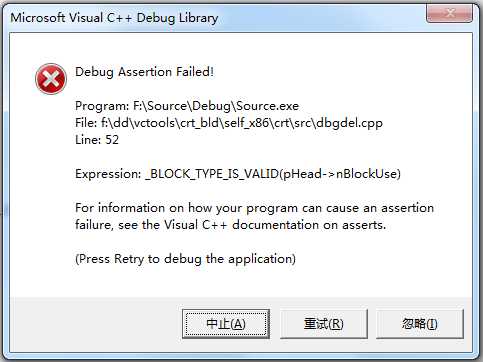Viewport: 483px width, 362px height.
Task: Click the _BLOCK_TYPE_IS_VALID macro name
Action: click(x=212, y=174)
